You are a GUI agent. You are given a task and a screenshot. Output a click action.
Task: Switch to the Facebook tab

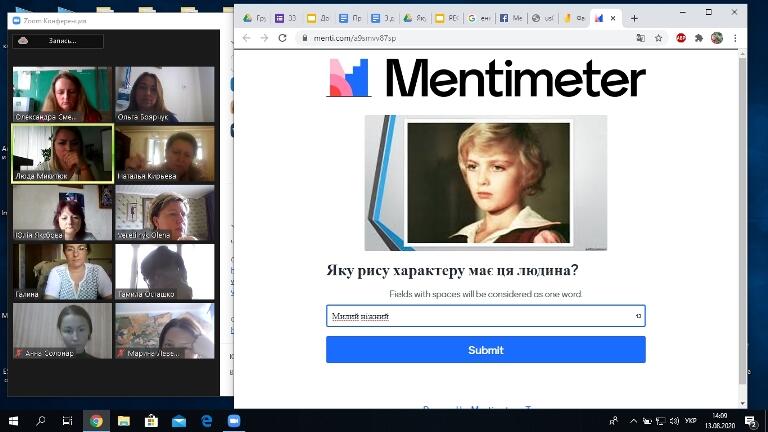tap(510, 18)
